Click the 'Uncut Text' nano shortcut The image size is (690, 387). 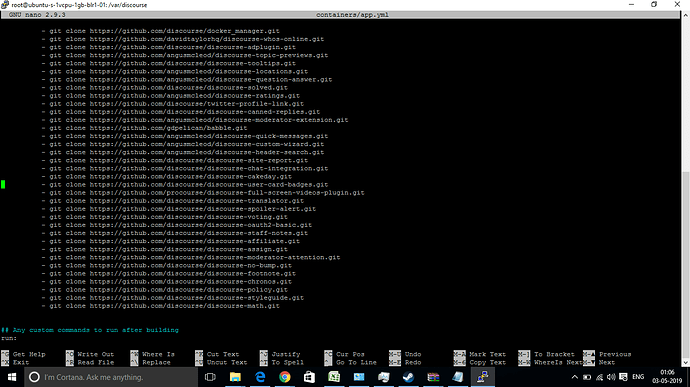(221, 362)
